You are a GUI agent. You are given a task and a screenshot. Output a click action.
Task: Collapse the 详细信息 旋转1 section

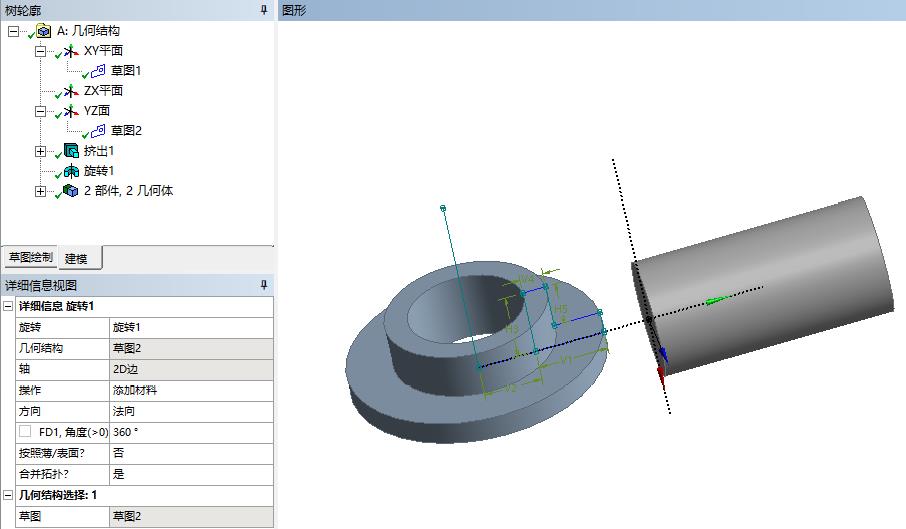(x=8, y=306)
